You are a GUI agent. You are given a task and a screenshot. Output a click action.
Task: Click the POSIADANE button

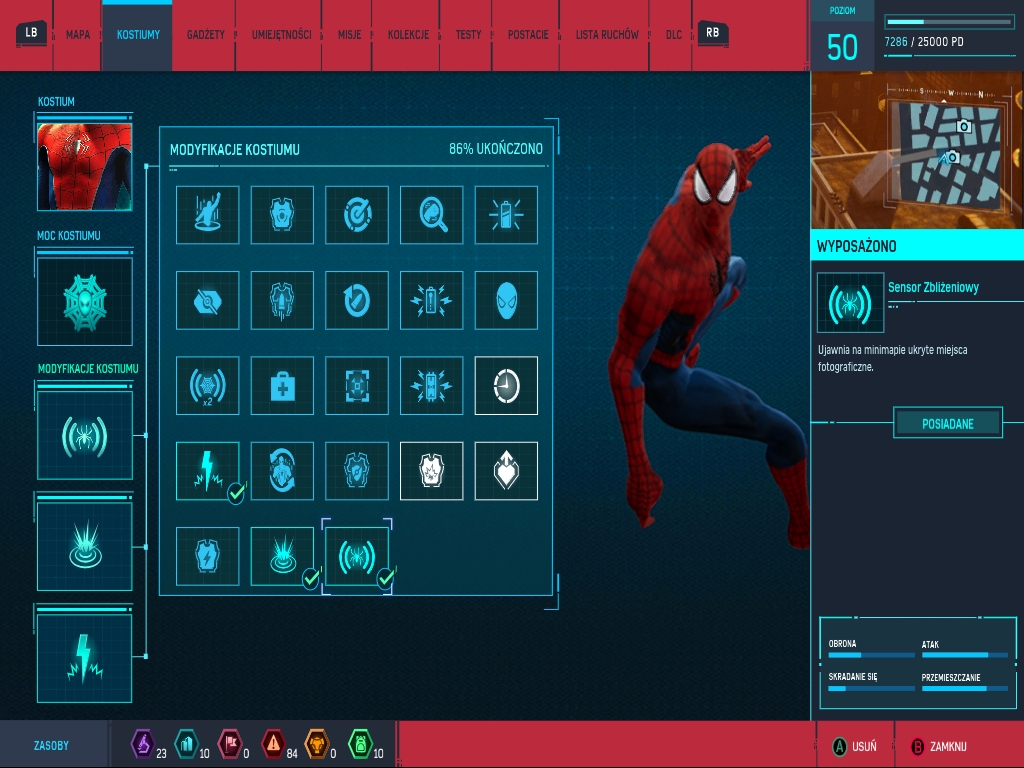click(x=948, y=424)
